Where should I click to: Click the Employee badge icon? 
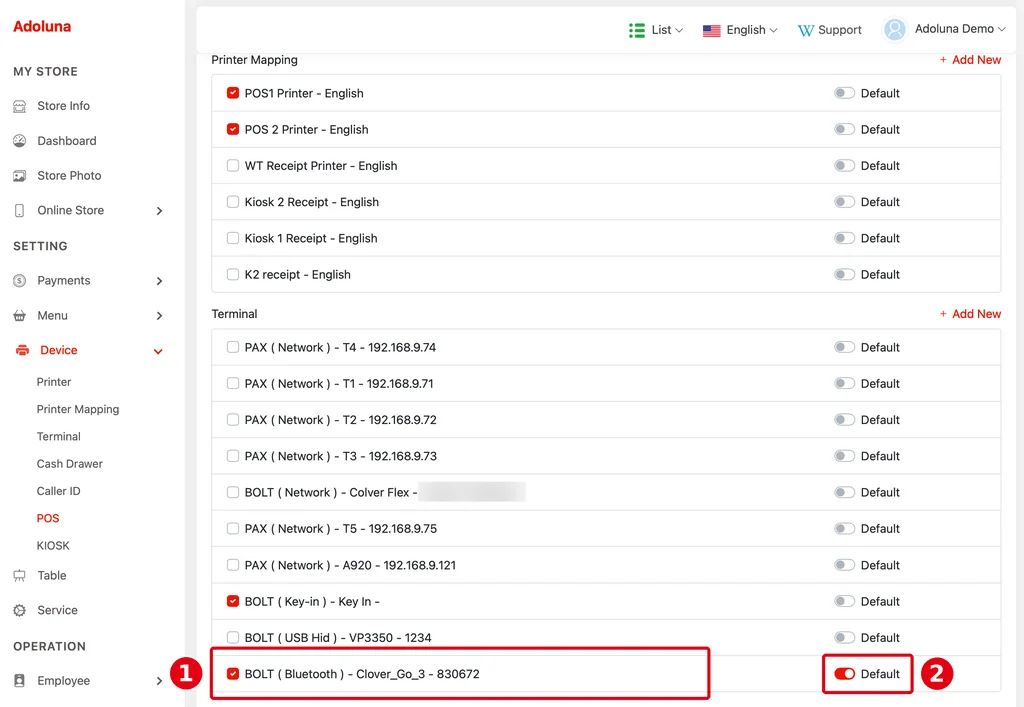20,681
